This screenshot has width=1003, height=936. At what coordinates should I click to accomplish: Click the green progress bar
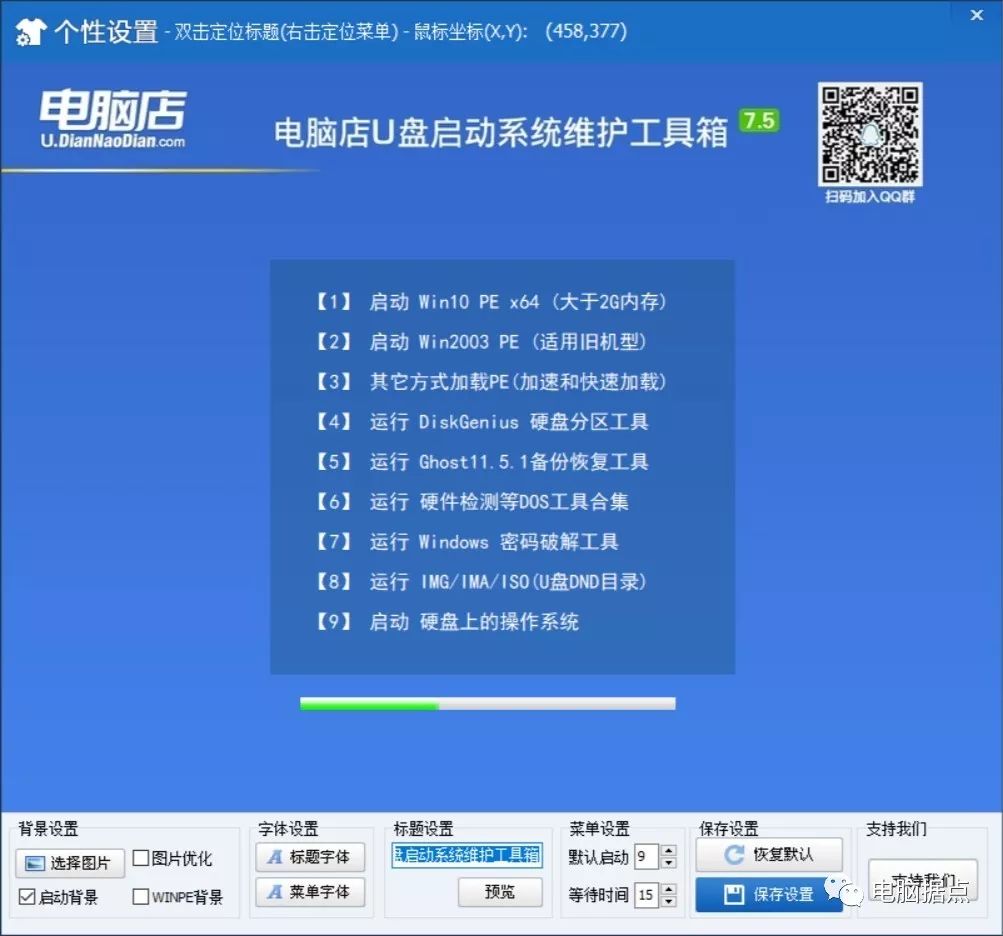(370, 706)
